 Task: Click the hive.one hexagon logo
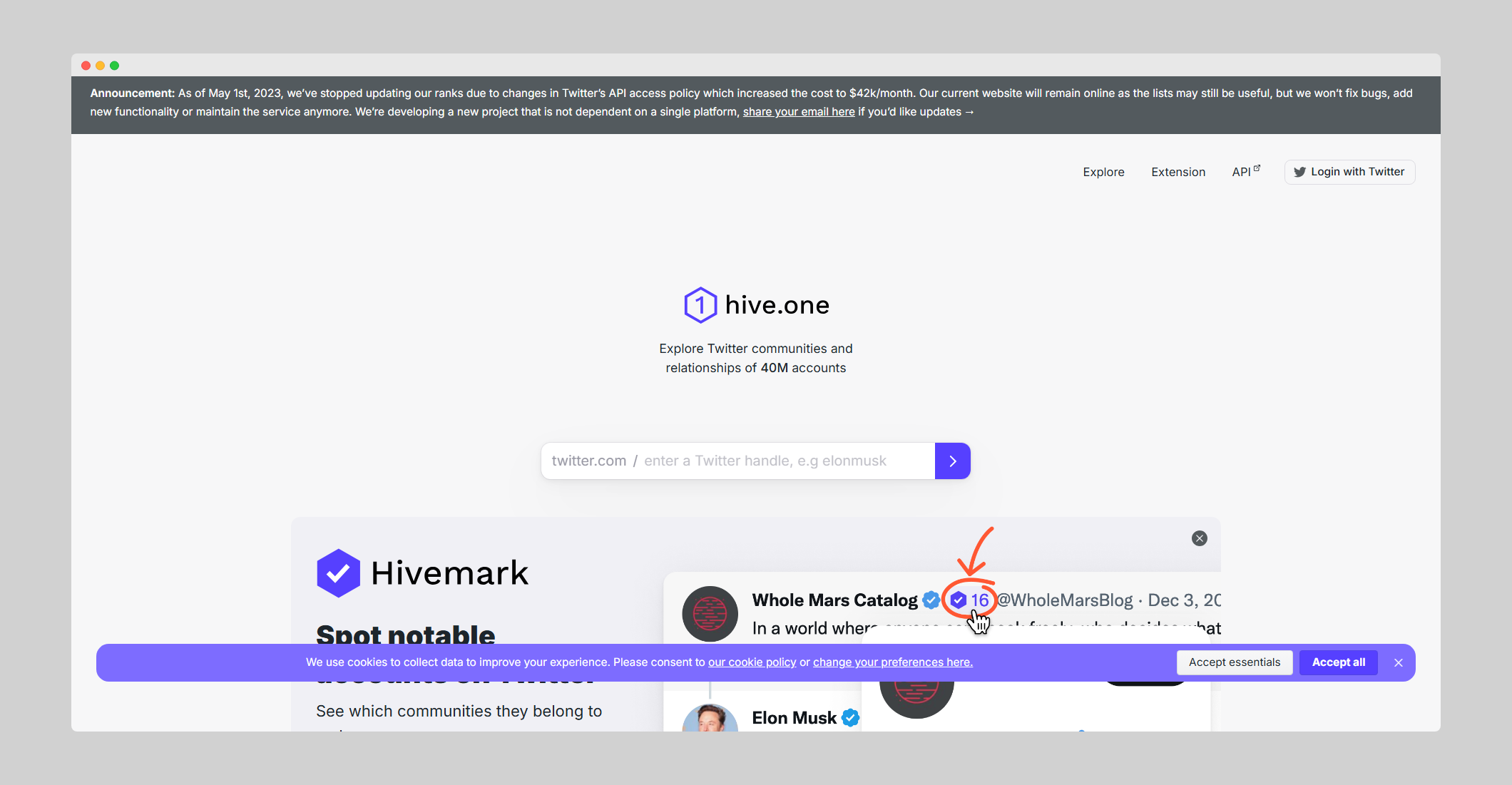[700, 305]
